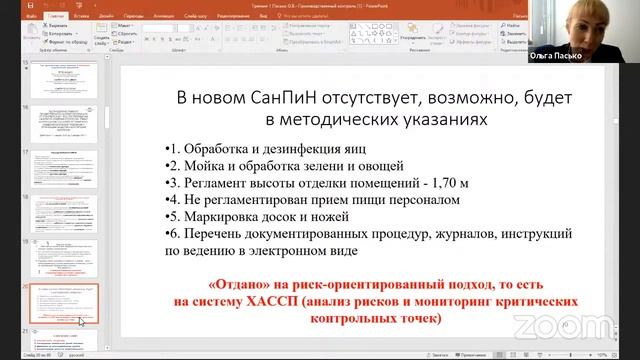
Task: Open Text Direction (Направление текста) dropdown
Action: click(x=307, y=25)
